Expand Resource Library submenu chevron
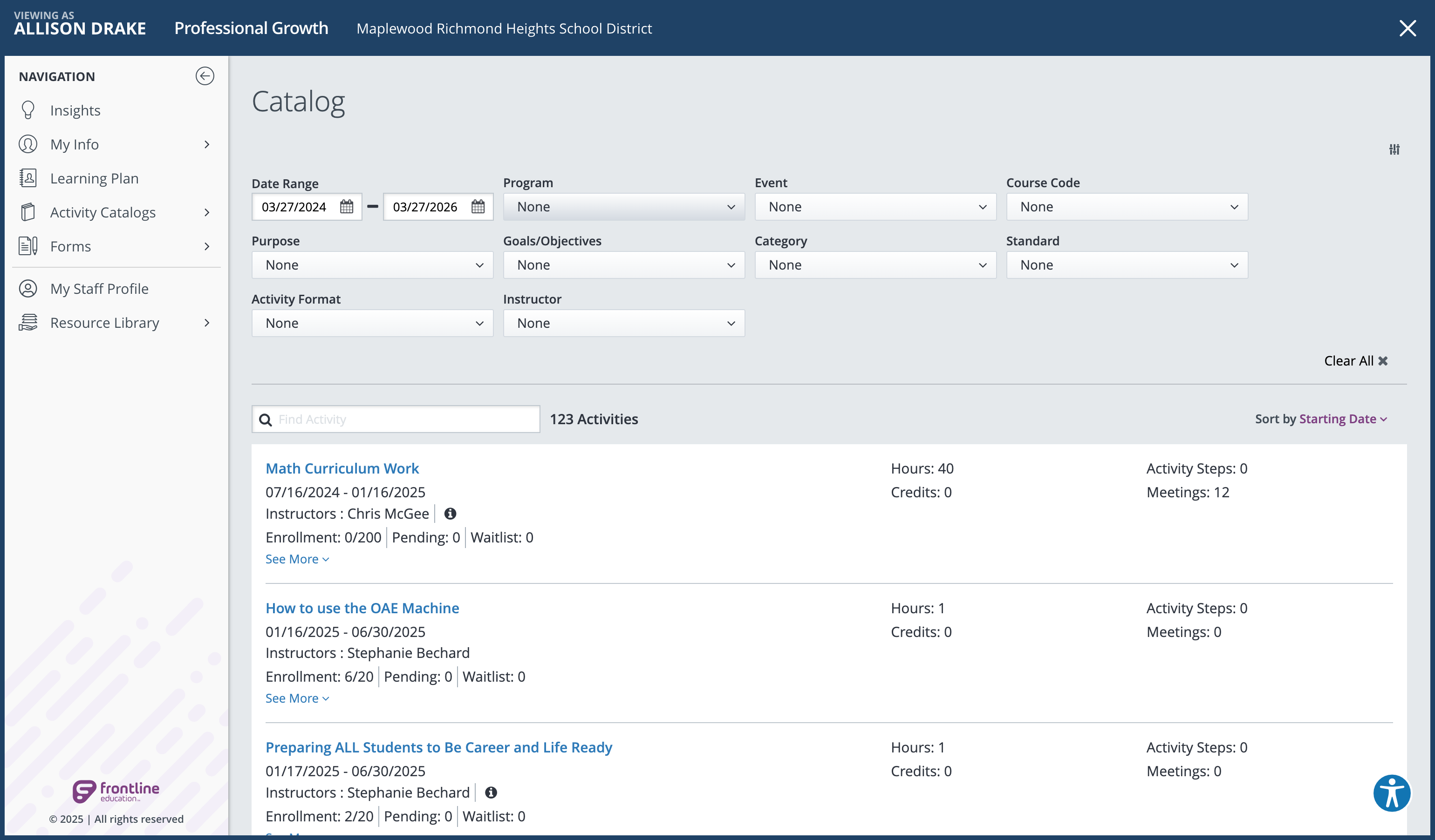This screenshot has width=1435, height=840. pyautogui.click(x=207, y=323)
